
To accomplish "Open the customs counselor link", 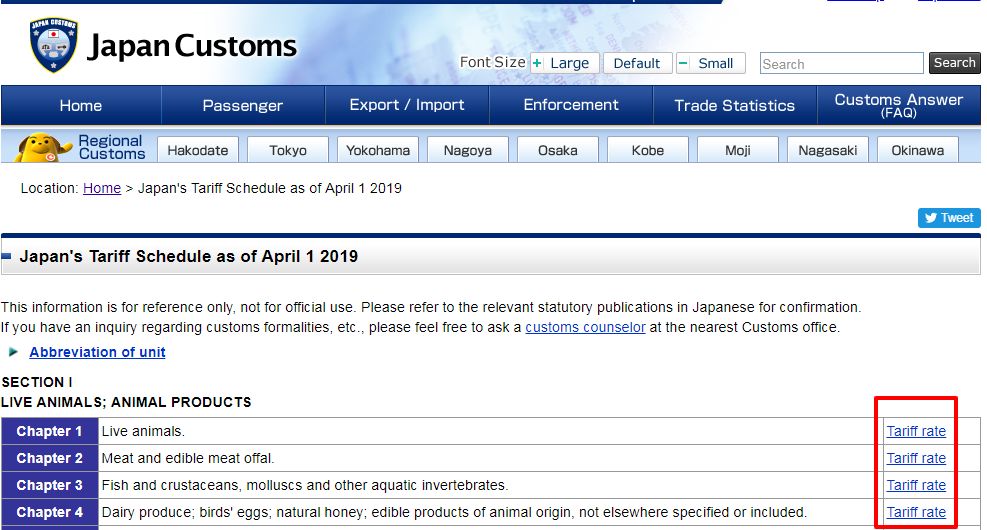I will 585,327.
